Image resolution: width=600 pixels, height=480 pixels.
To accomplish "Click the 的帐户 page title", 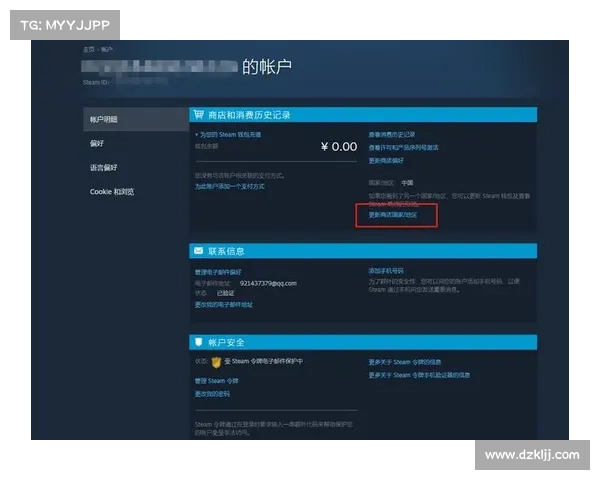I will pyautogui.click(x=267, y=67).
